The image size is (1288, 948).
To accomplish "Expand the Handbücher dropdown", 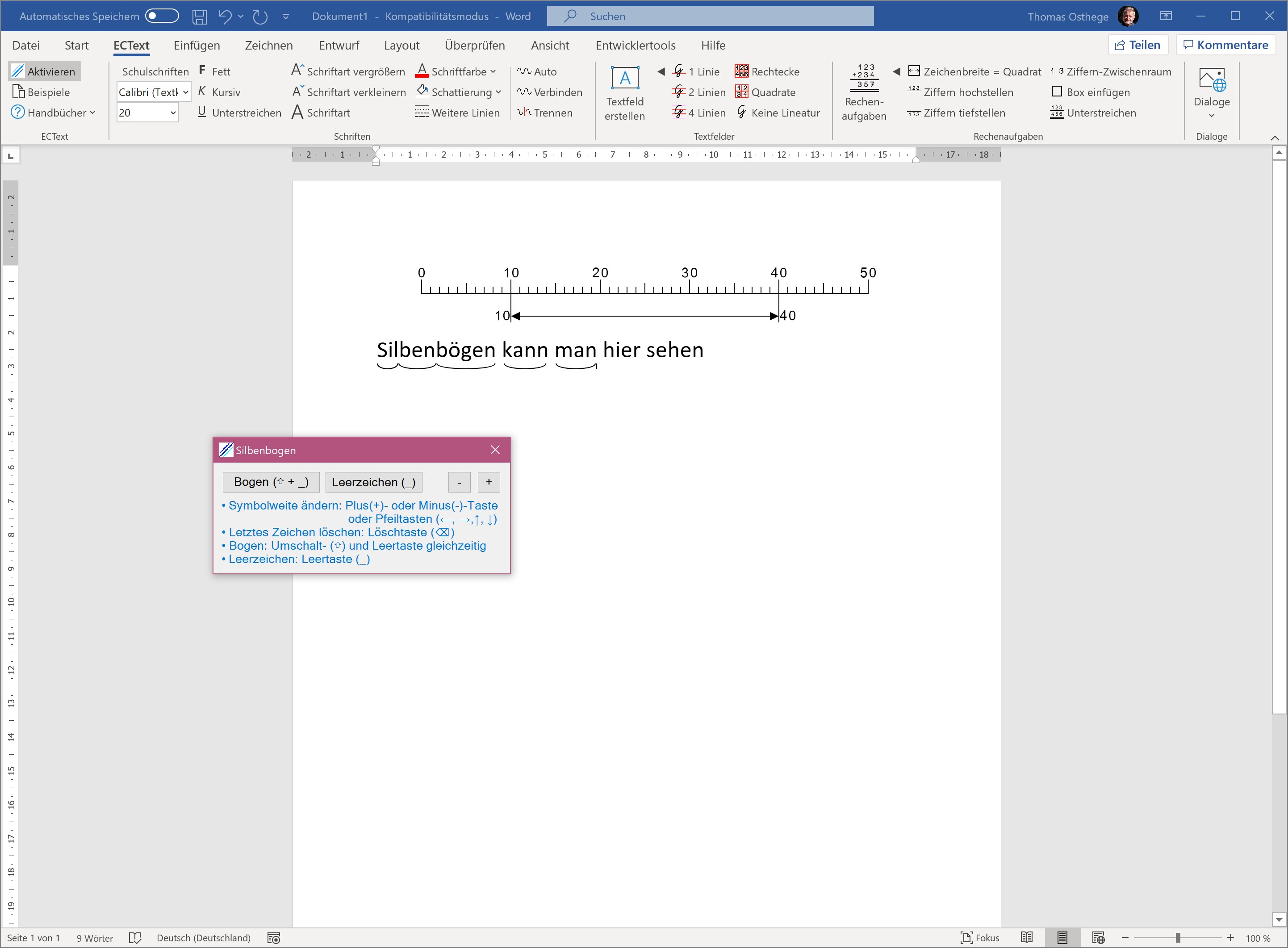I will coord(92,113).
